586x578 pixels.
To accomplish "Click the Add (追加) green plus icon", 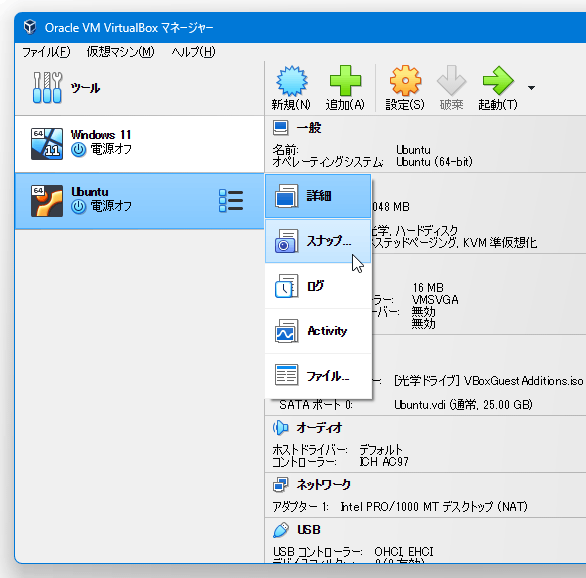I will pos(345,81).
